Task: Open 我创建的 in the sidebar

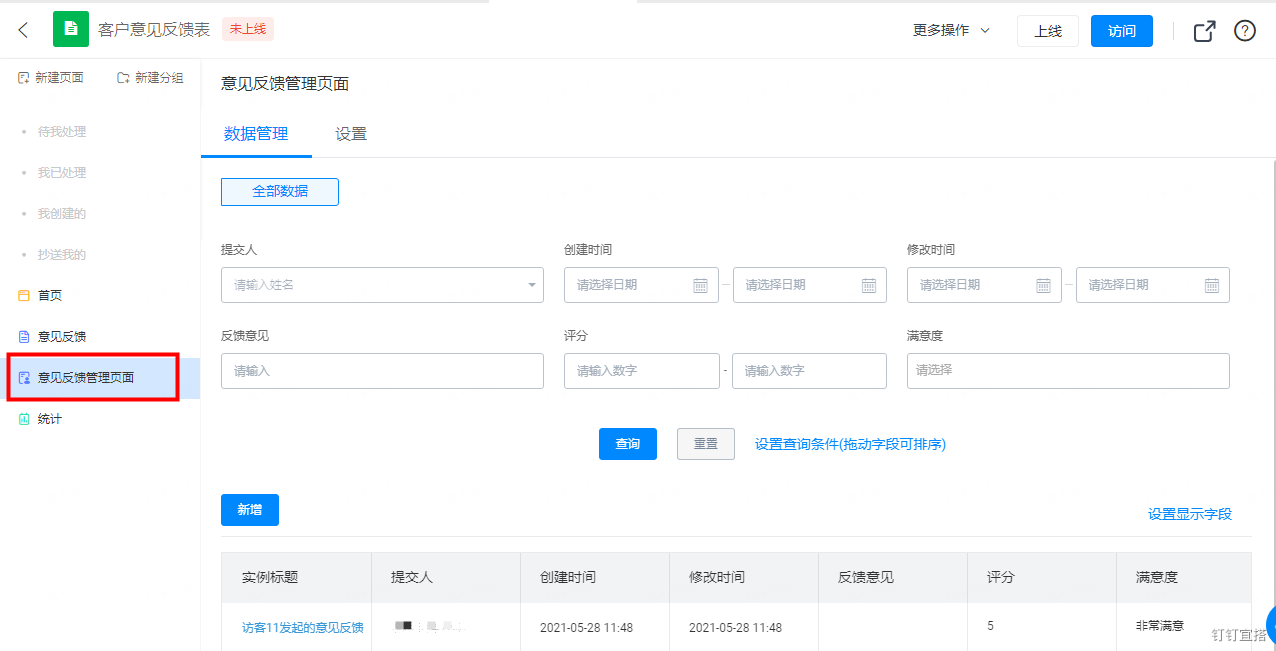Action: pos(62,214)
